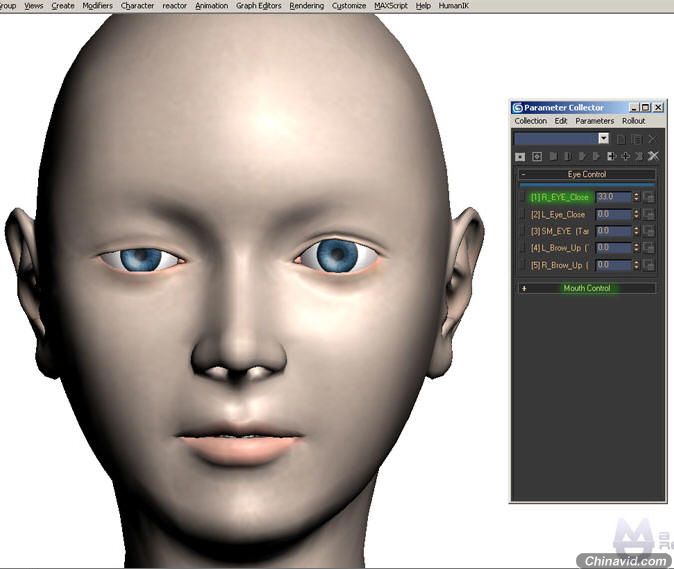
Task: Open the reactor menu
Action: 175,6
